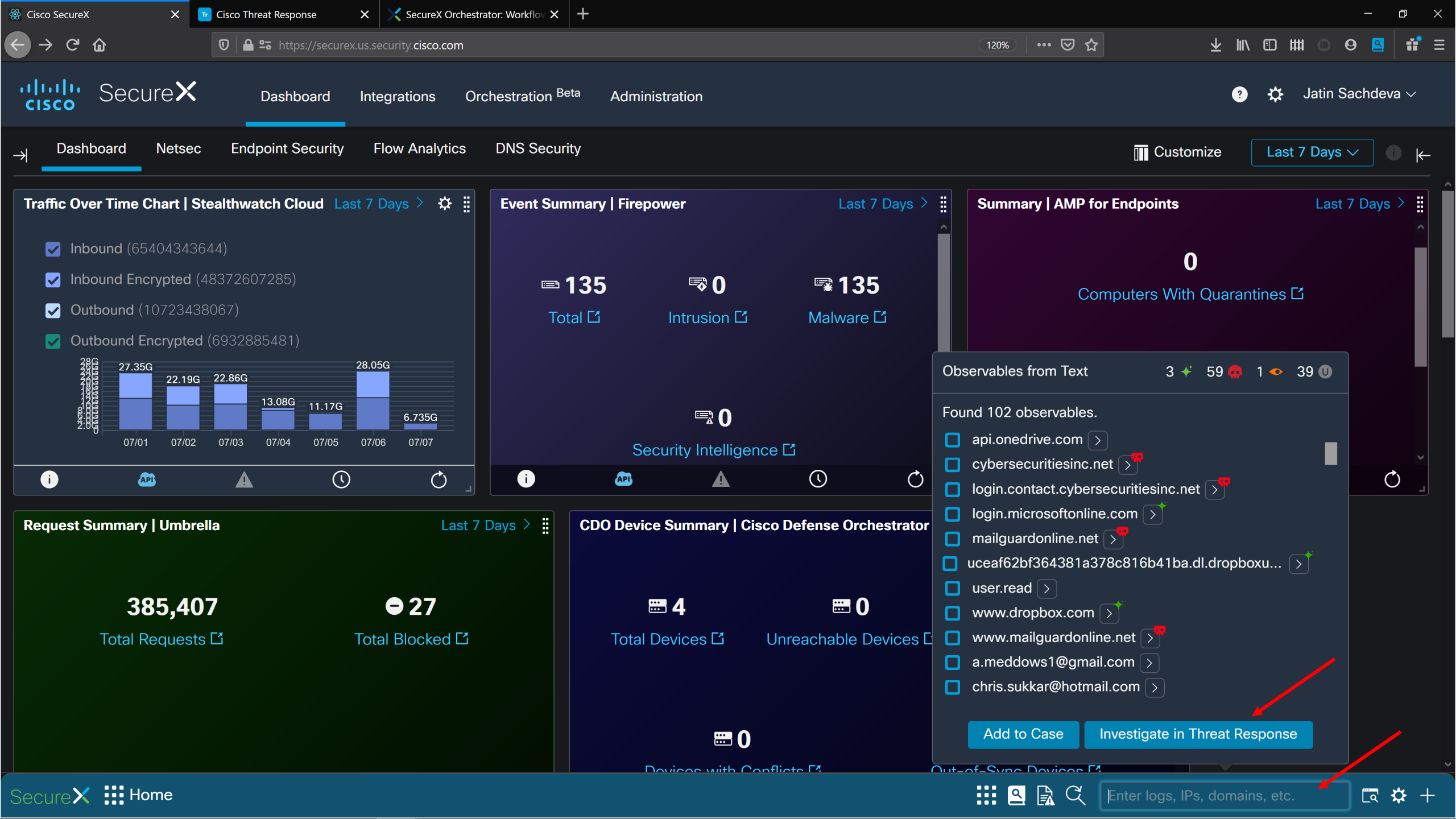Toggle the Outbound Encrypted checkbox
The image size is (1456, 819).
[53, 341]
